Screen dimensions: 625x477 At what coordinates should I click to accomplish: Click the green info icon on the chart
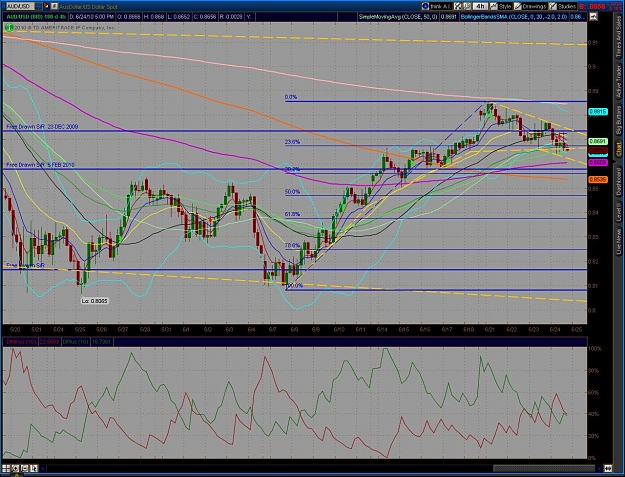click(x=9, y=27)
